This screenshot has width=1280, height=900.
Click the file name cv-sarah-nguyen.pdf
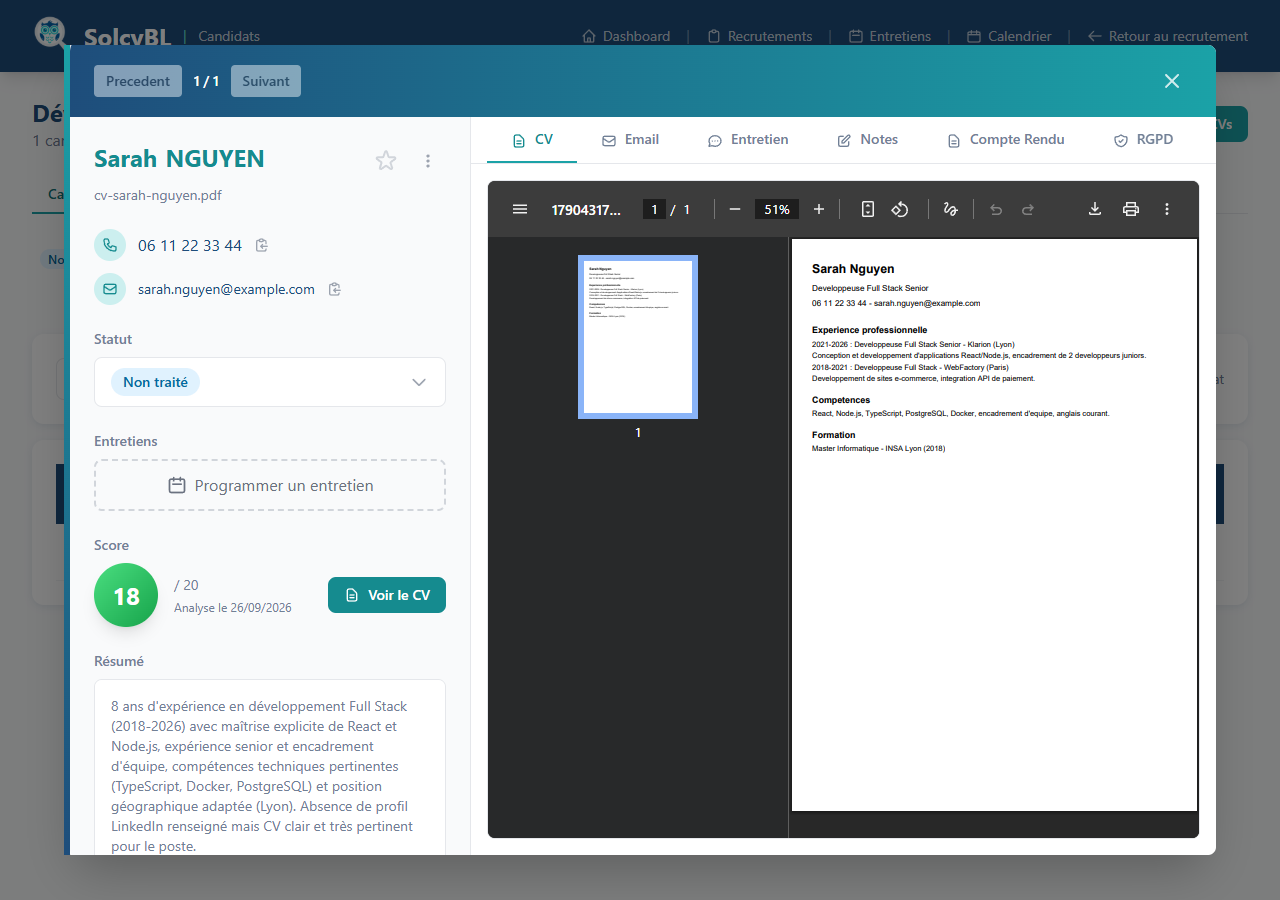158,195
